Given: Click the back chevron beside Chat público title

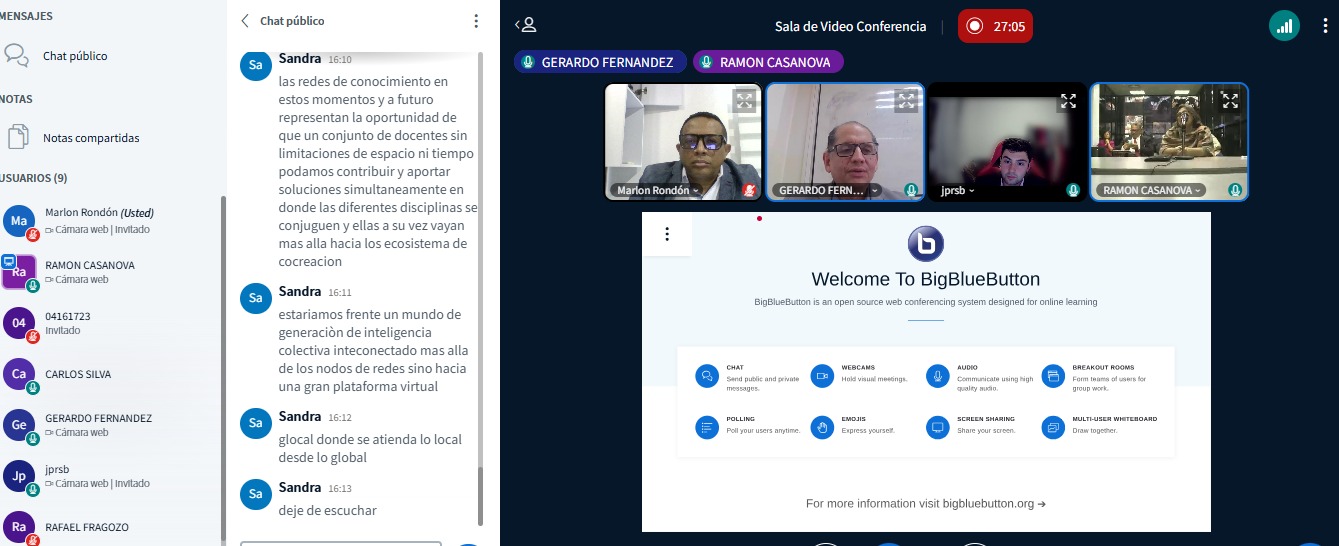Looking at the screenshot, I should (245, 20).
